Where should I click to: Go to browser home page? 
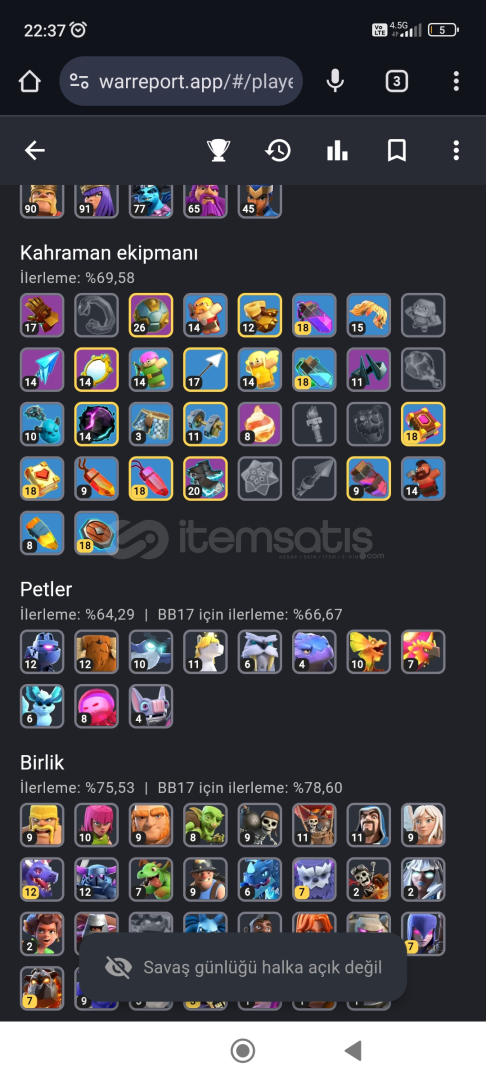click(30, 81)
